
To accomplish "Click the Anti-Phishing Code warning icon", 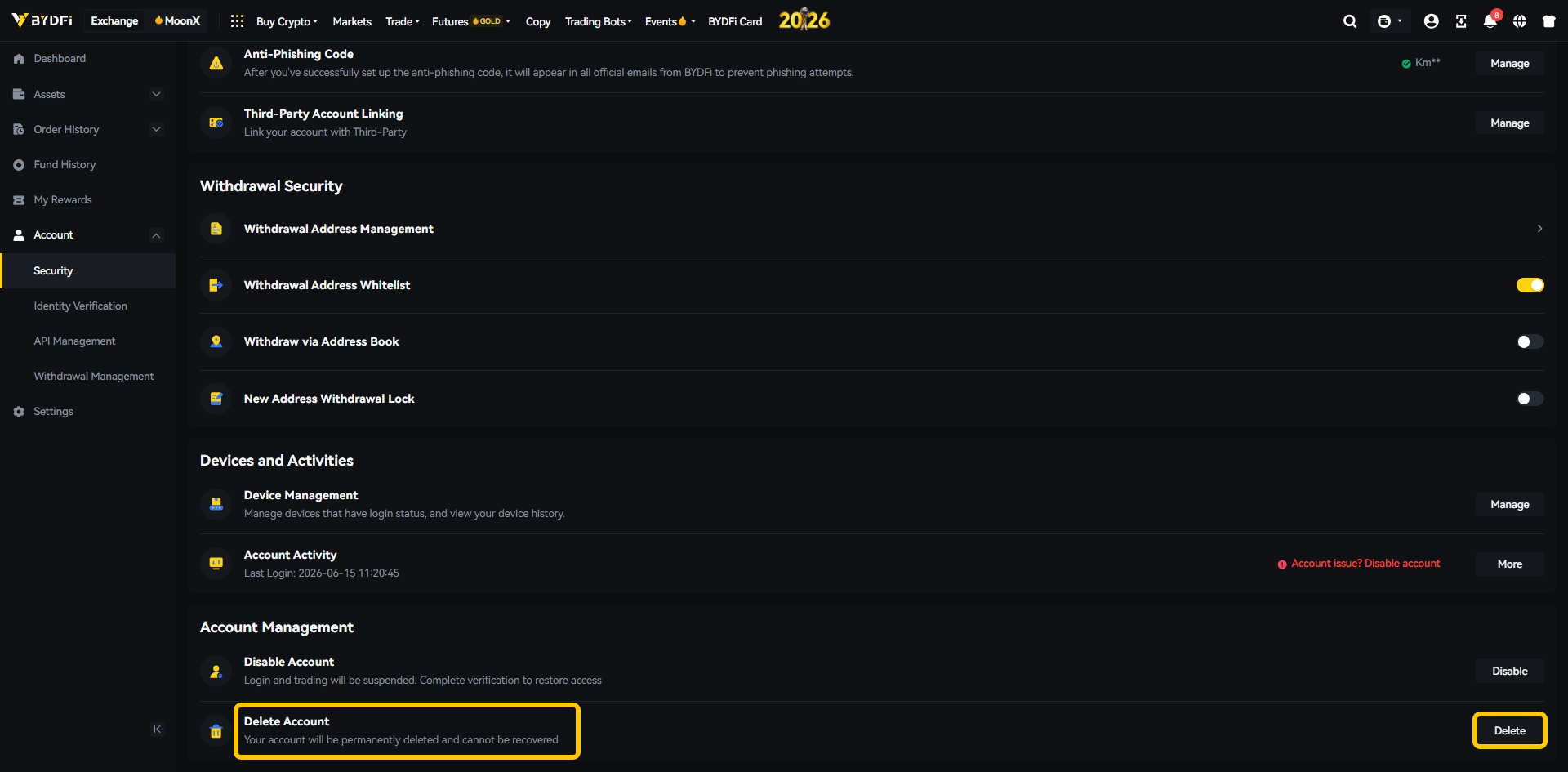I will pyautogui.click(x=216, y=63).
